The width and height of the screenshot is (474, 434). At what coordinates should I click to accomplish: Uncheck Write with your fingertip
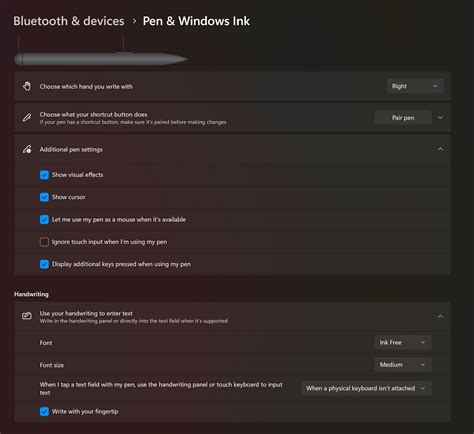click(x=44, y=411)
